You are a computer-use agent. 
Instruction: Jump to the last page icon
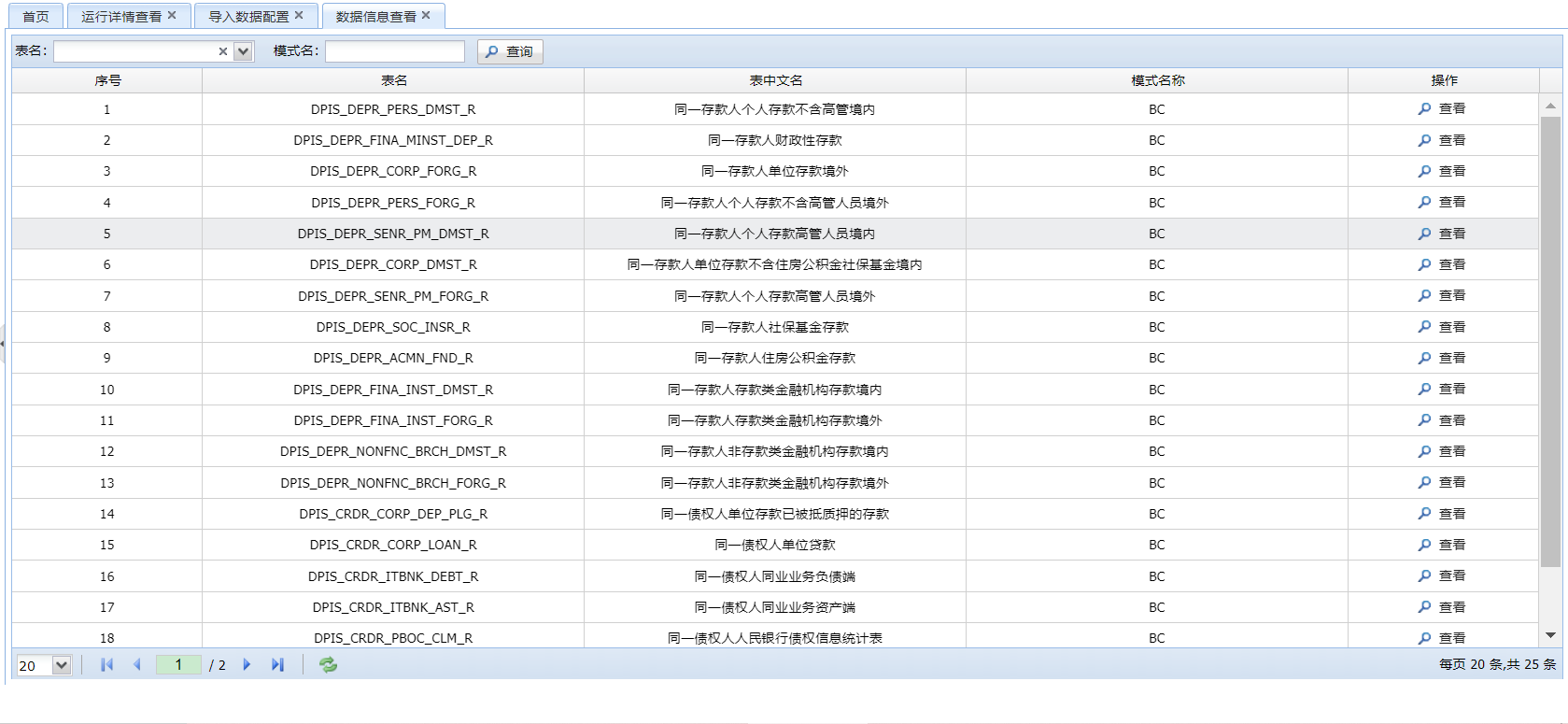(277, 665)
